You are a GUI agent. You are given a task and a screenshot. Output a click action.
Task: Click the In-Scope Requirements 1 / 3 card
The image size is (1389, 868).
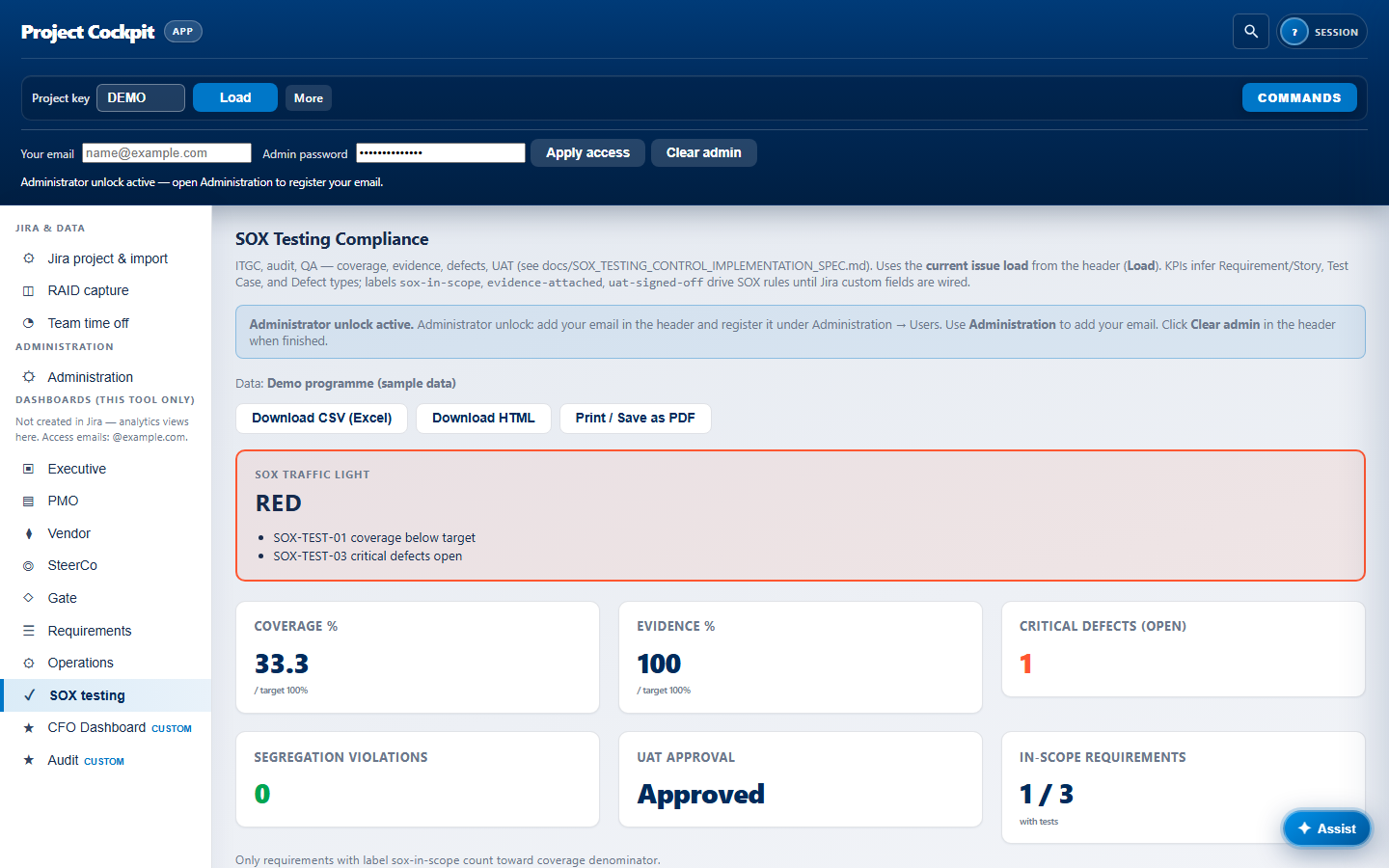(x=1184, y=787)
